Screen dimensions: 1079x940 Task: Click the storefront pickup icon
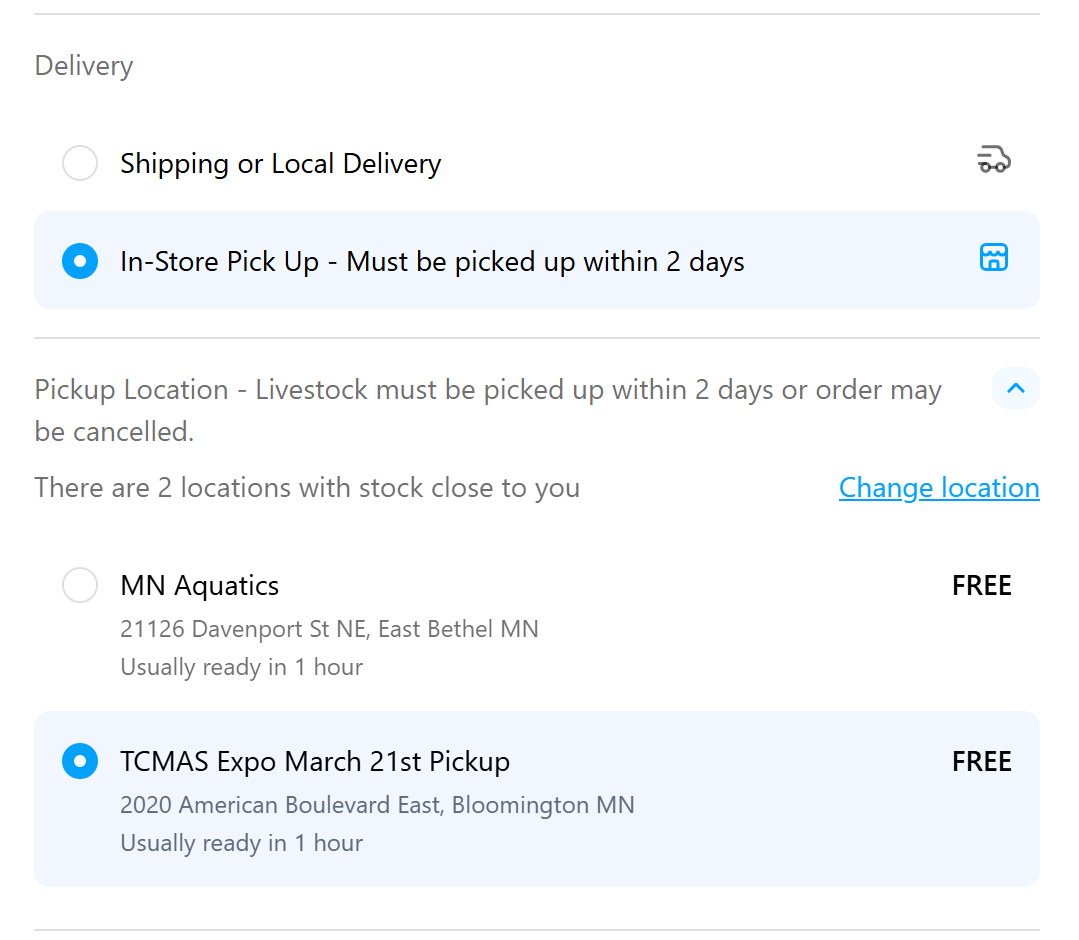tap(993, 258)
